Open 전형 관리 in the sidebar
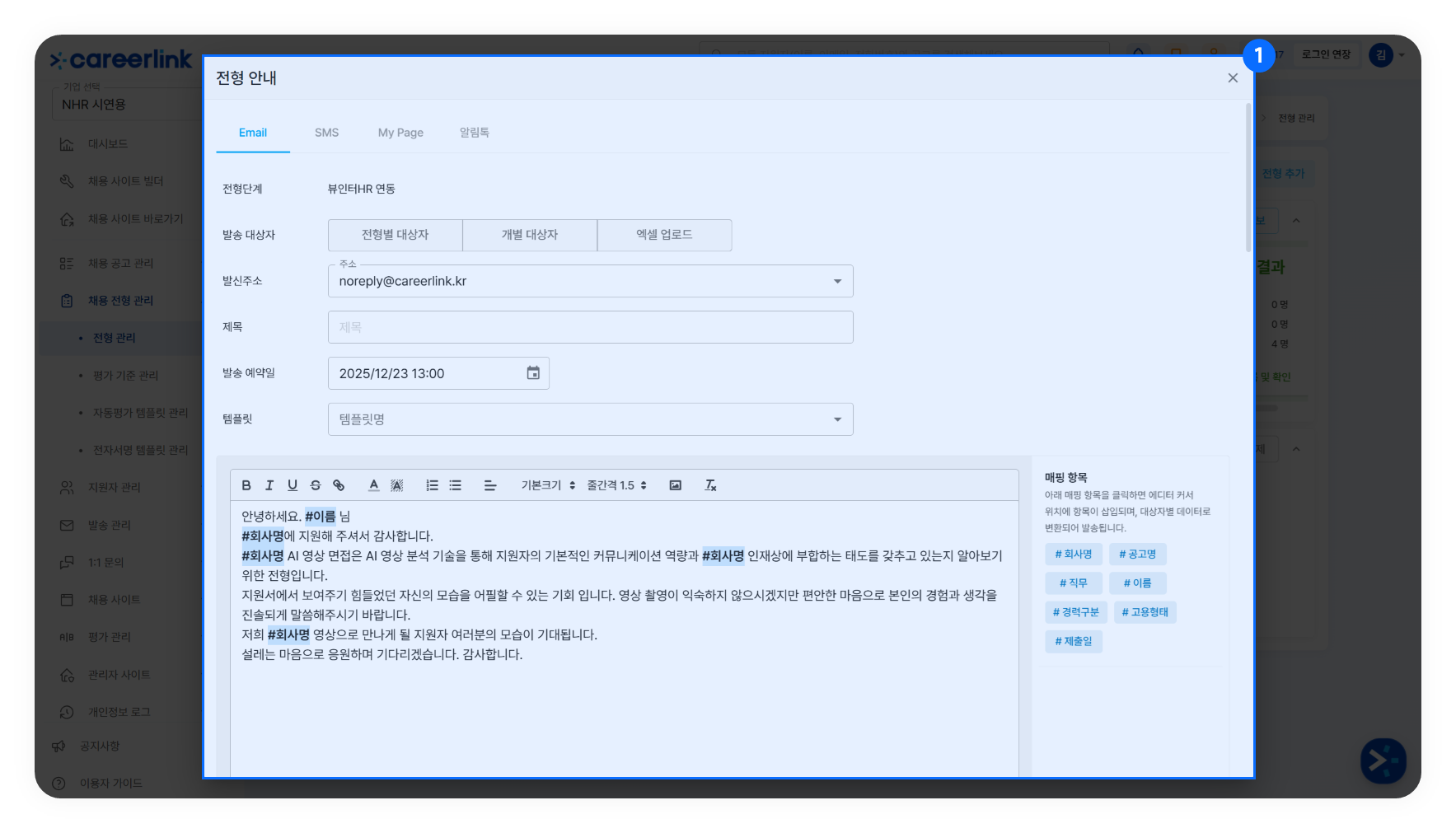Screen dimensions: 1456x833 click(x=115, y=338)
